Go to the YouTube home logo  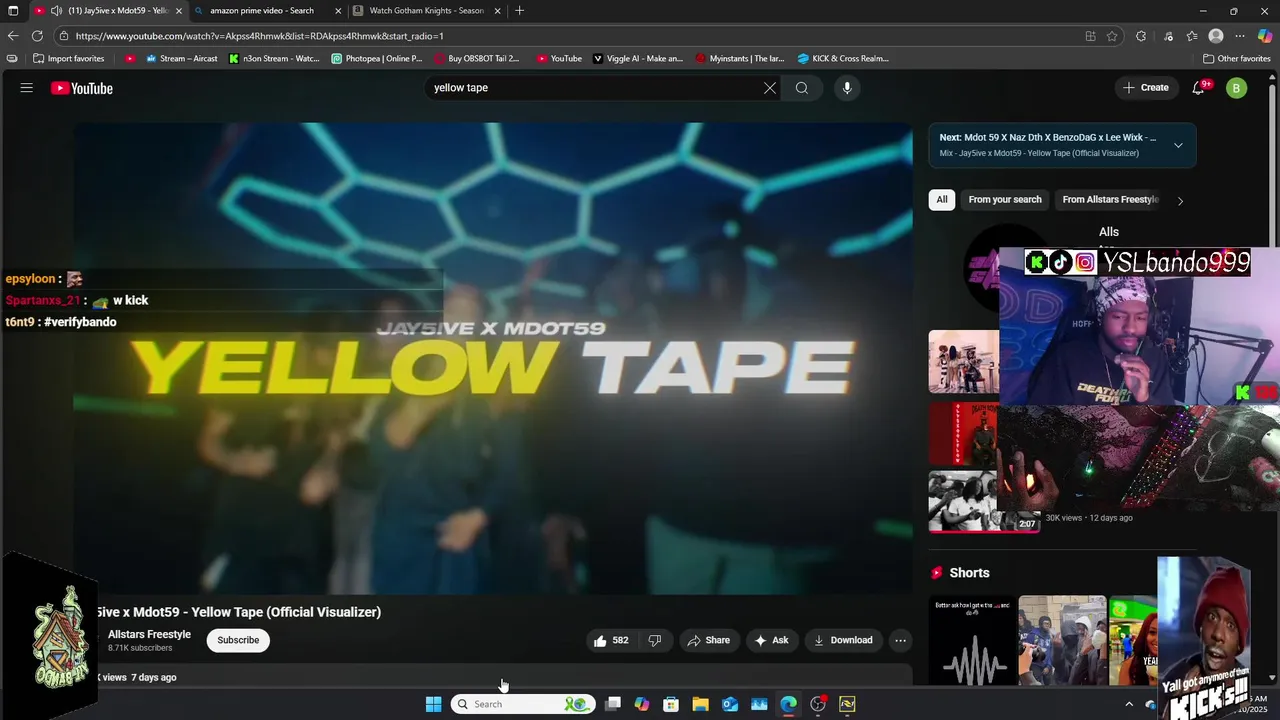[x=82, y=88]
